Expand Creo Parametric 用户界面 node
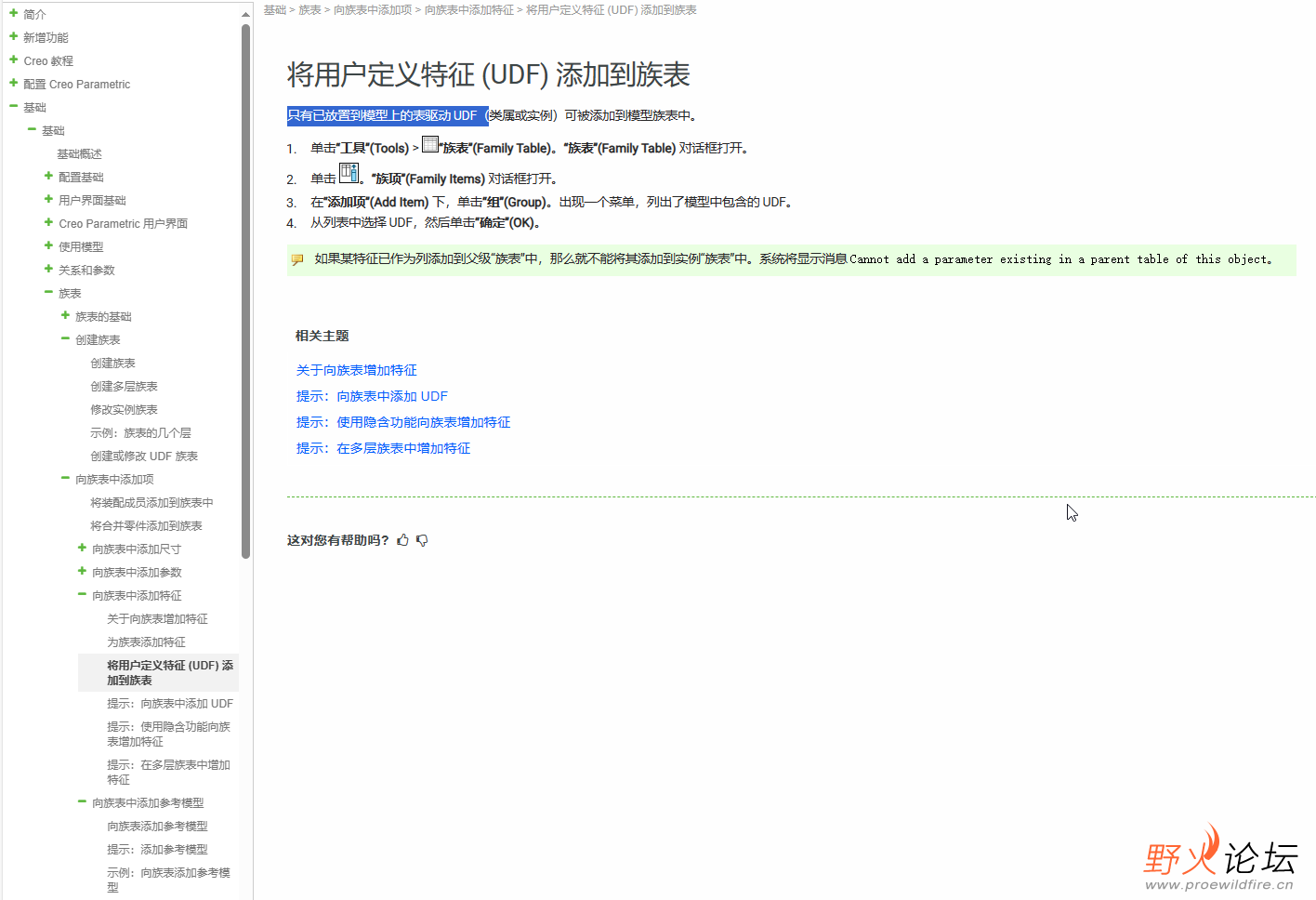This screenshot has width=1316, height=900. (48, 222)
